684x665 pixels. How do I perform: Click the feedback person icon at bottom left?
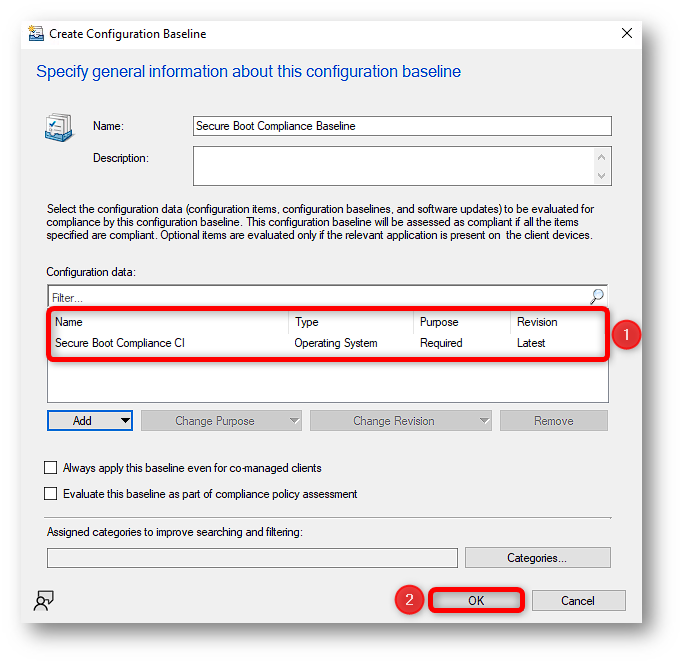click(x=44, y=600)
